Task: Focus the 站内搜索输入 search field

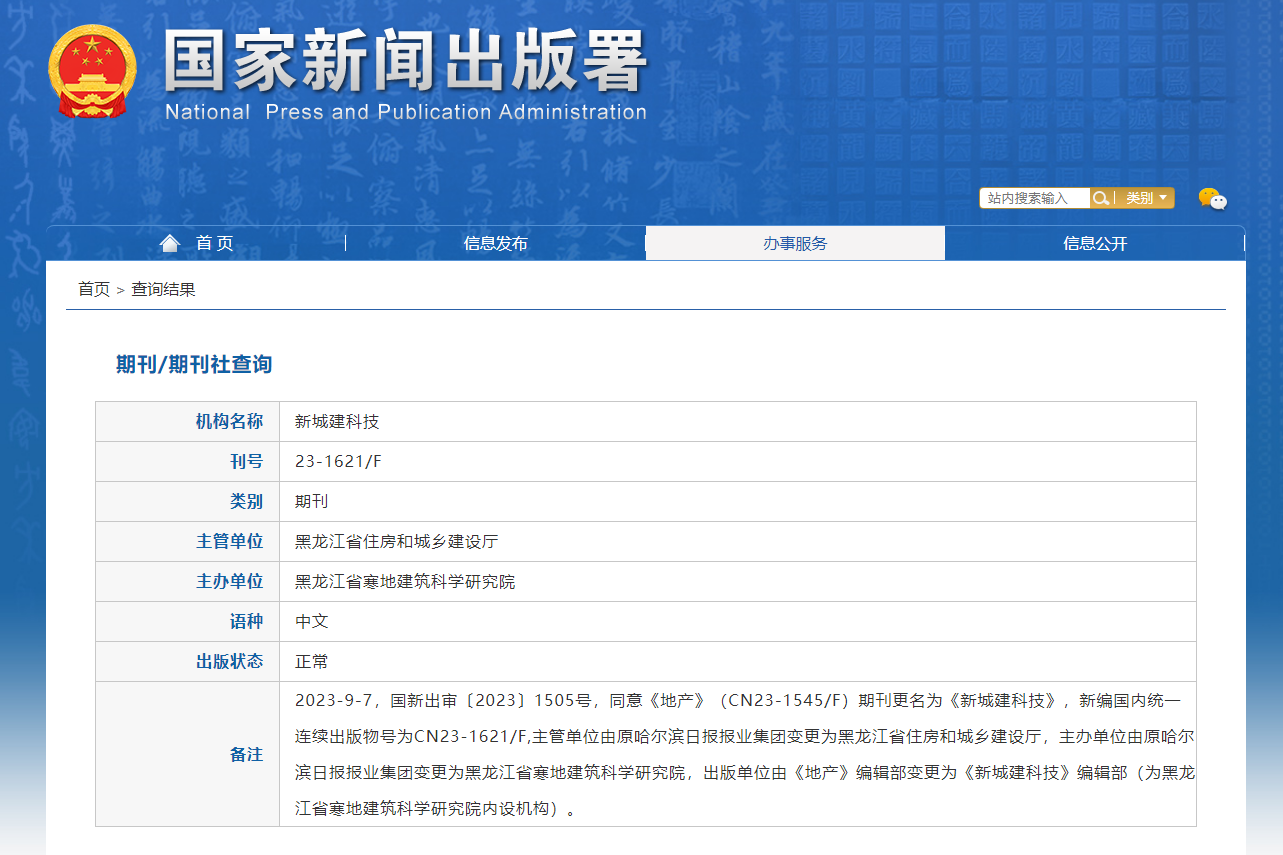Action: point(1034,198)
